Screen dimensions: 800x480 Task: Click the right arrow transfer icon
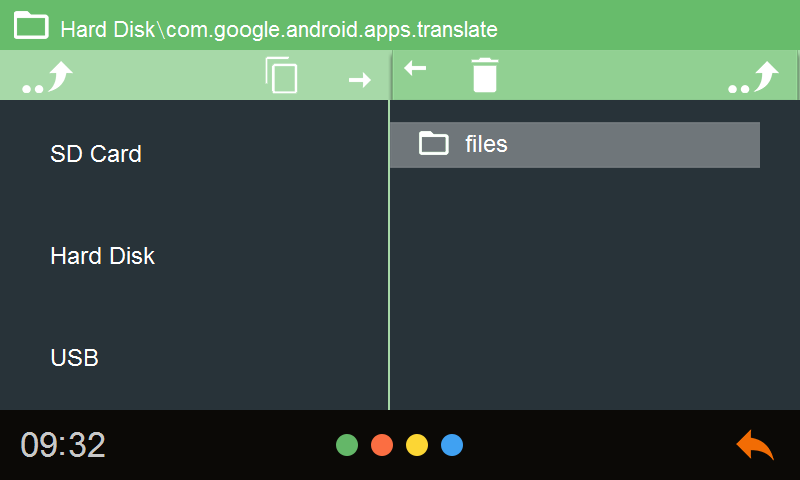360,80
